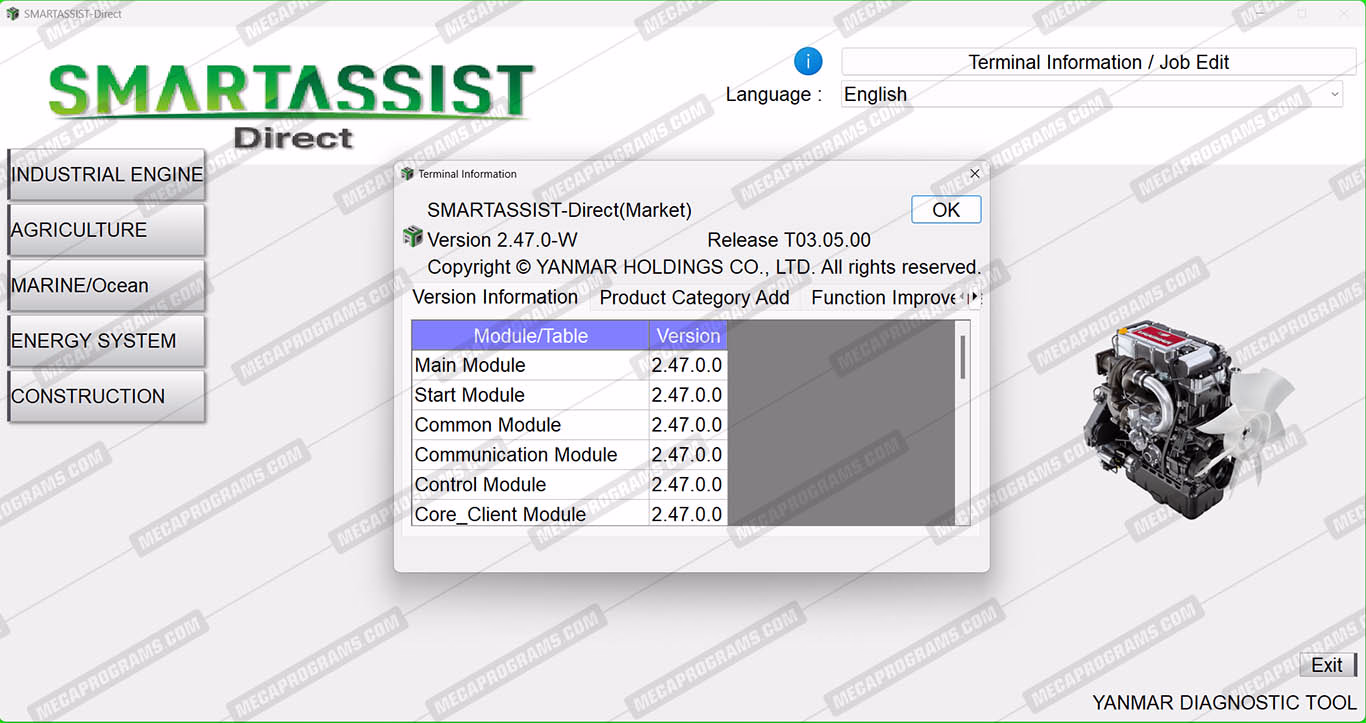Click the SMARTASSIST-Direct(Market) label
Image resolution: width=1366 pixels, height=723 pixels.
559,210
